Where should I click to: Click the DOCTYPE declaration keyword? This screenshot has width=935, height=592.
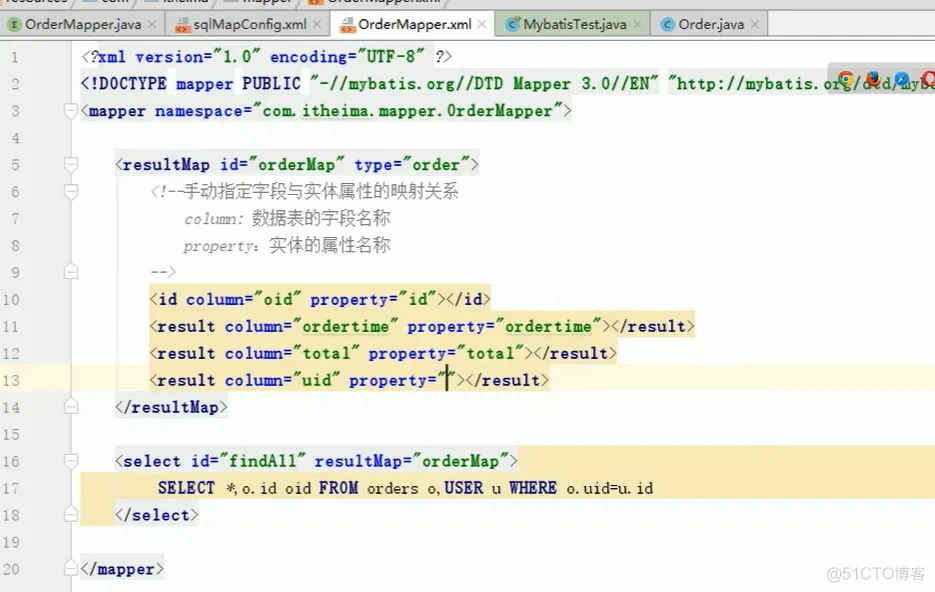pos(128,83)
